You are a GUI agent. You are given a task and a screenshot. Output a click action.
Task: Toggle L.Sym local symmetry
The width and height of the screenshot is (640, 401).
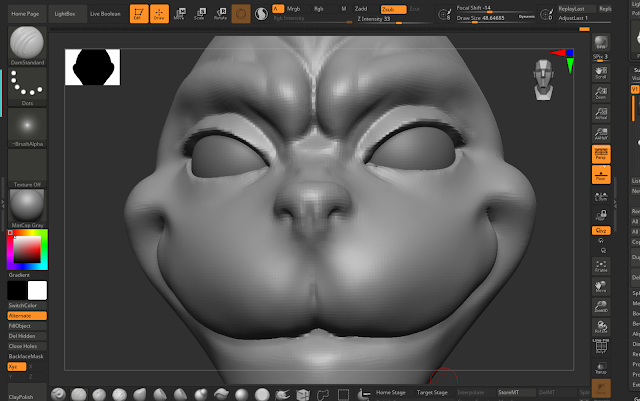point(601,197)
